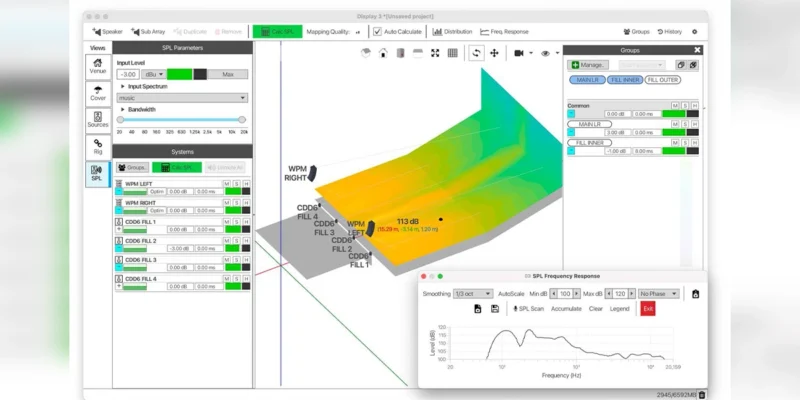
Task: Hide the CDD6 FILL 4 system
Action: tap(246, 279)
